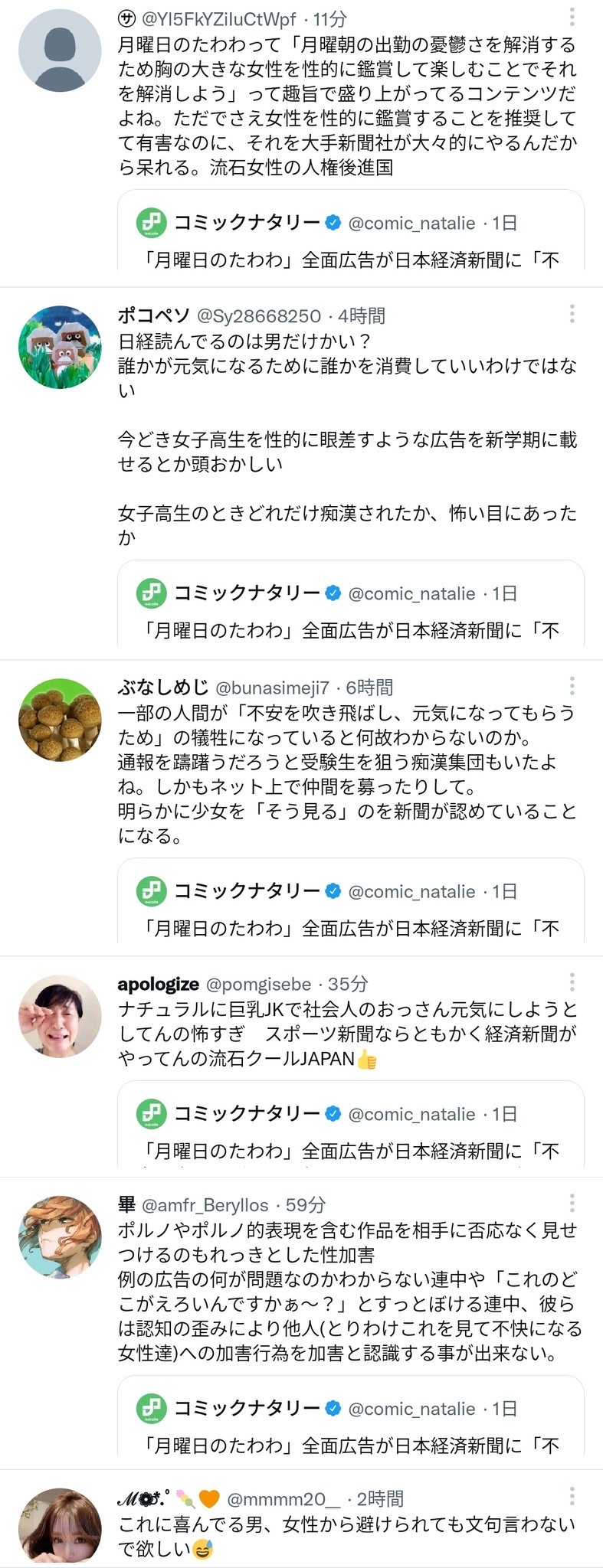603x1568 pixels.
Task: Open the gray default avatar's profile
Action: (x=60, y=51)
